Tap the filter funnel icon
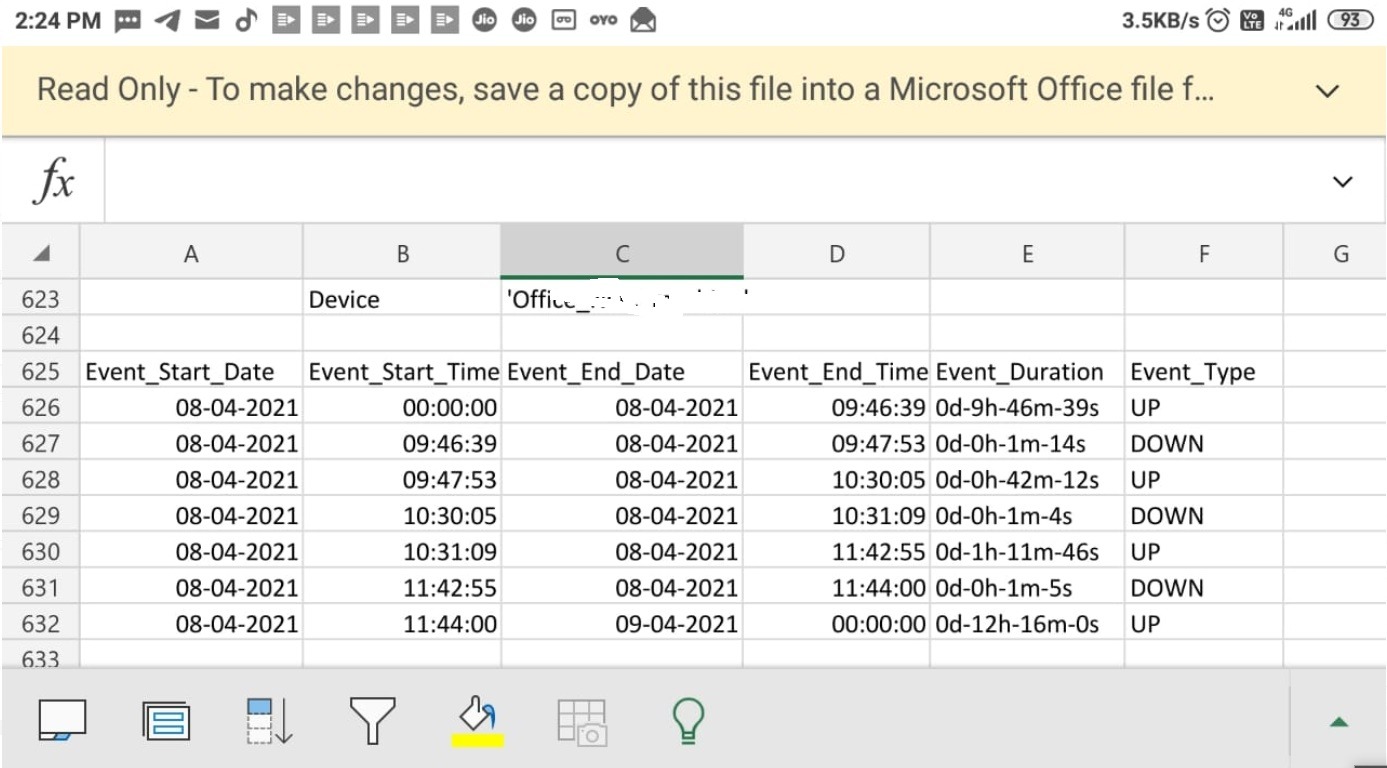Screen dimensions: 1387x768 pyautogui.click(x=372, y=721)
